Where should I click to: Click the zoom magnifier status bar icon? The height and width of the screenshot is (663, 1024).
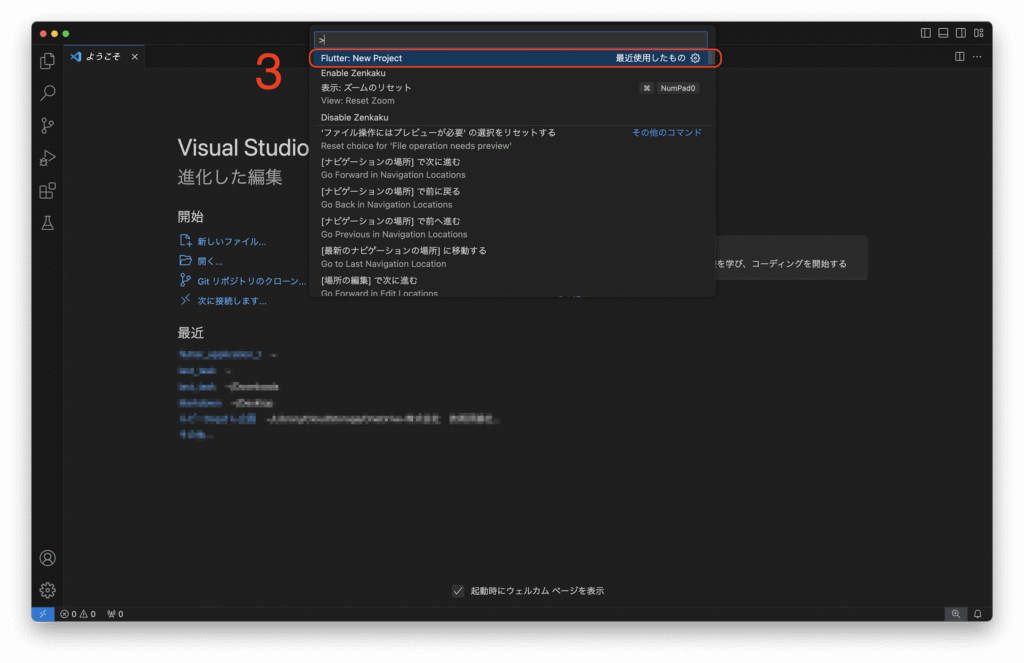[956, 614]
